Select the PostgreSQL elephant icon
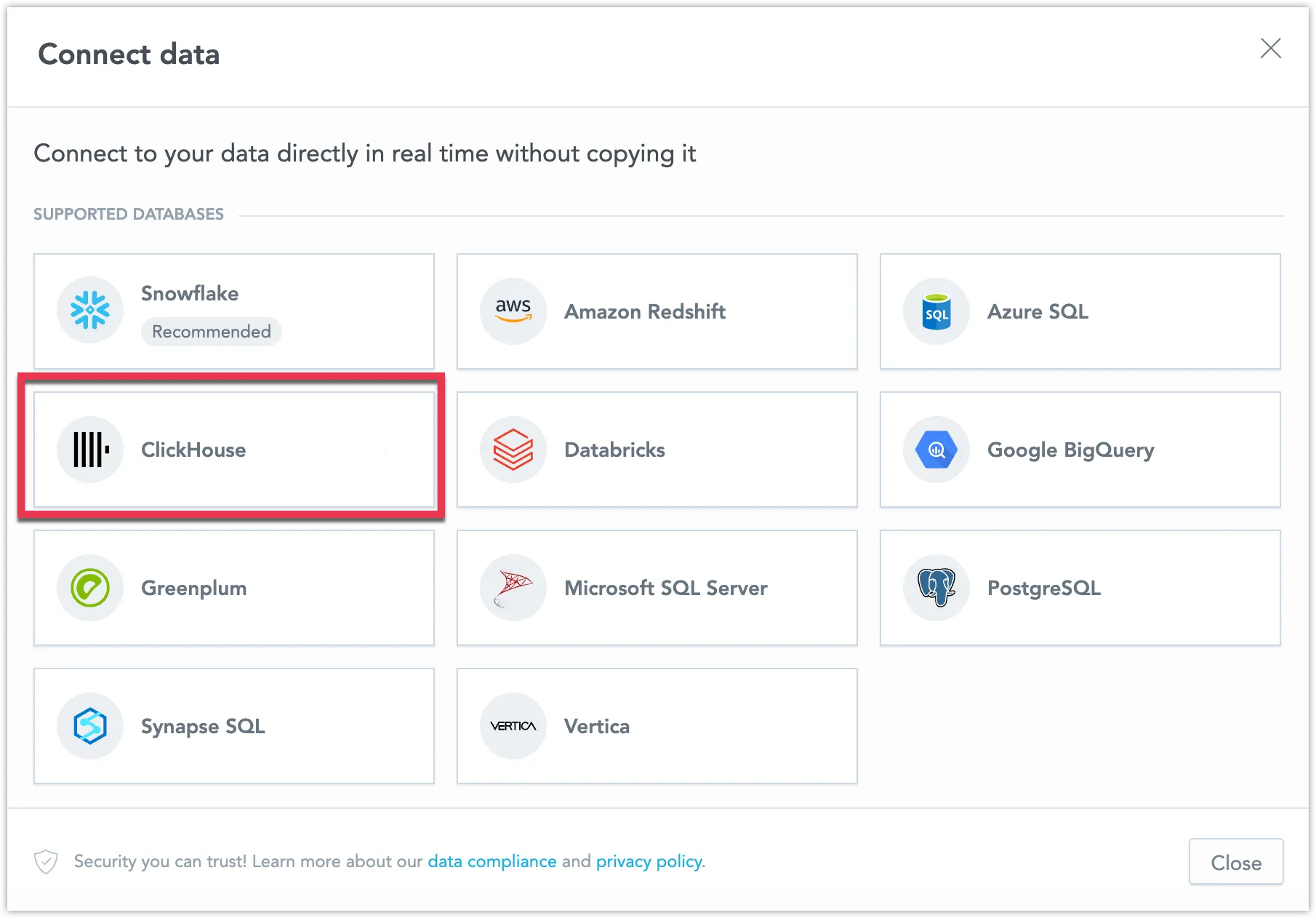This screenshot has height=918, width=1316. pyautogui.click(x=936, y=588)
